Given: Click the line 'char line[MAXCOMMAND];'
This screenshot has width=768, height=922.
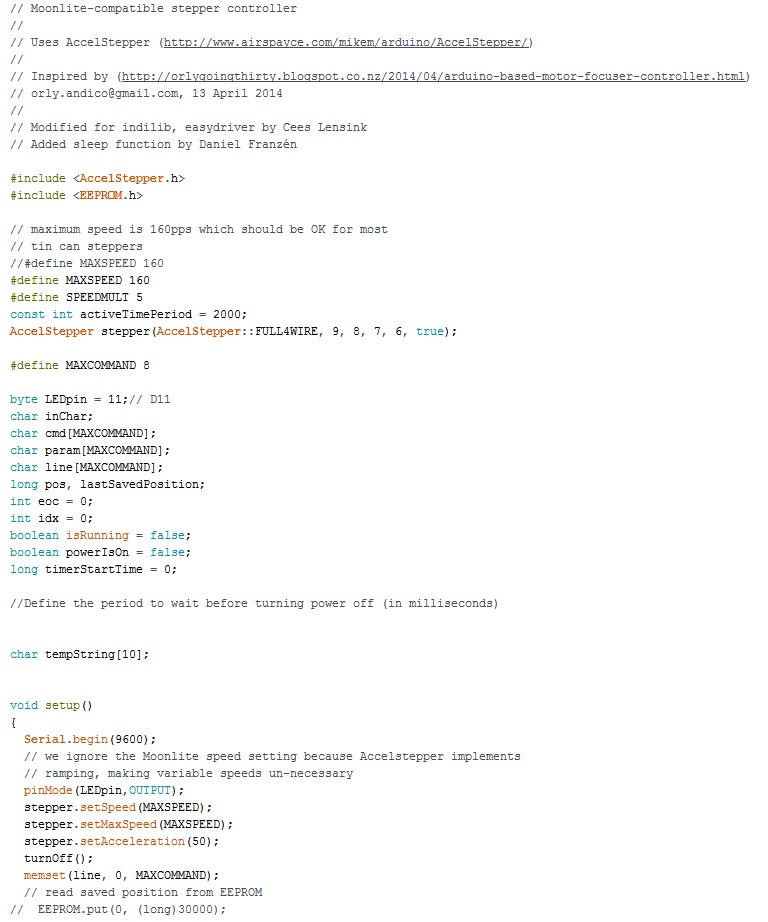Looking at the screenshot, I should coord(87,469).
